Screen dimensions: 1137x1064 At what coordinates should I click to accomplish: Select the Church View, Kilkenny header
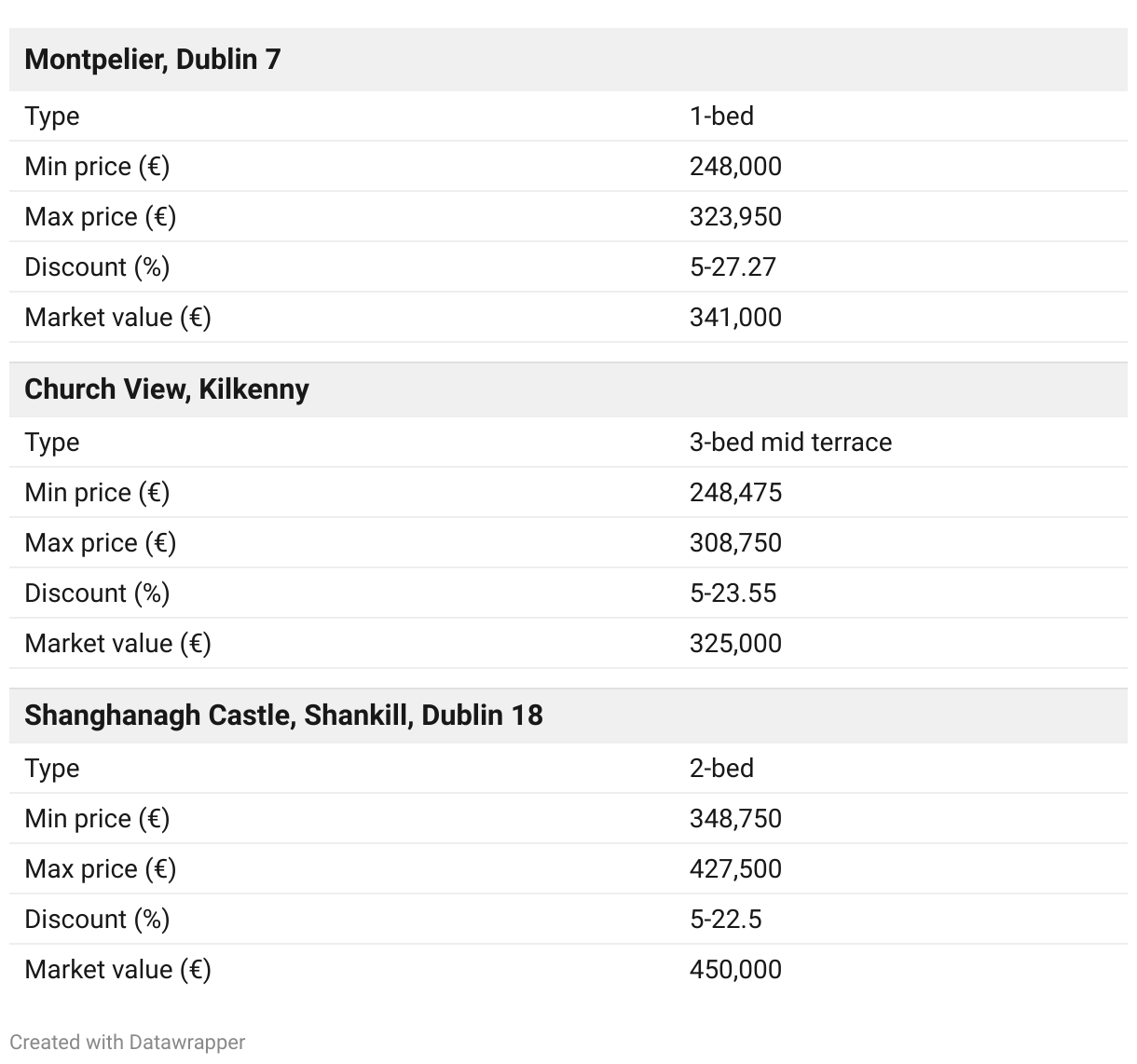click(167, 389)
